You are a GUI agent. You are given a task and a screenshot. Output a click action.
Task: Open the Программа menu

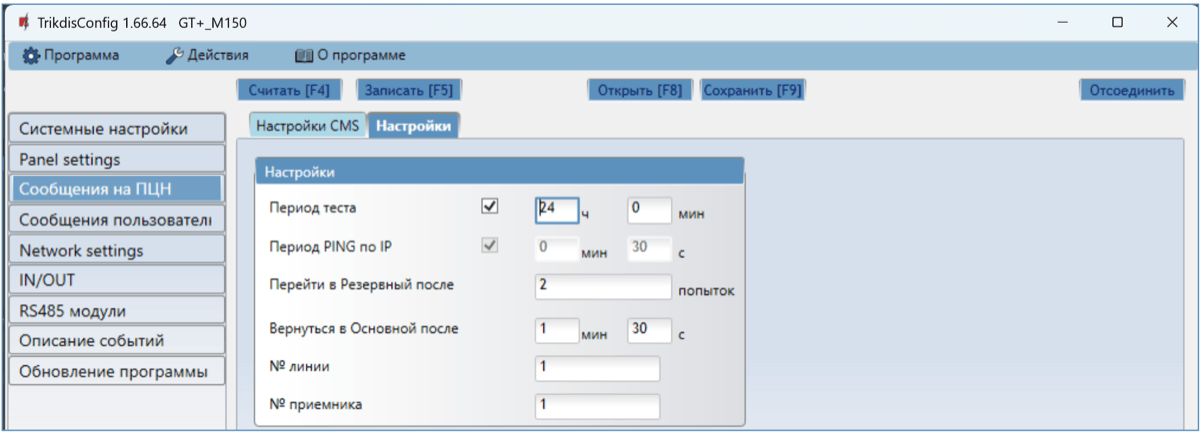click(x=71, y=55)
